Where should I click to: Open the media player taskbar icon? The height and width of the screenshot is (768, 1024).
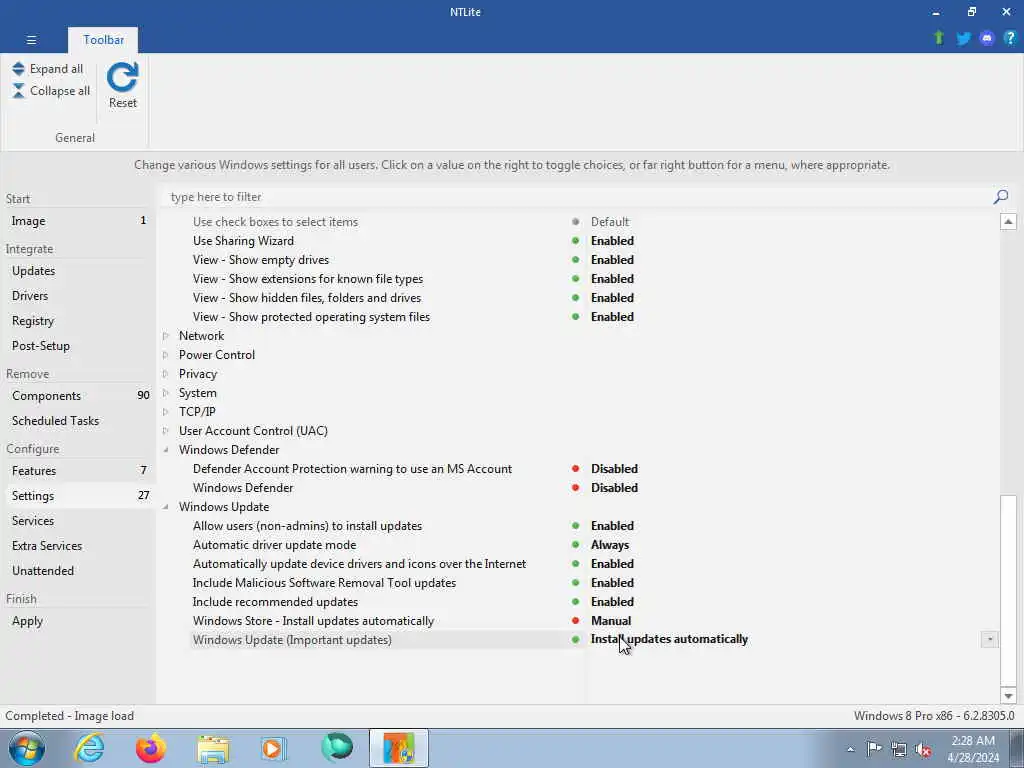[274, 748]
